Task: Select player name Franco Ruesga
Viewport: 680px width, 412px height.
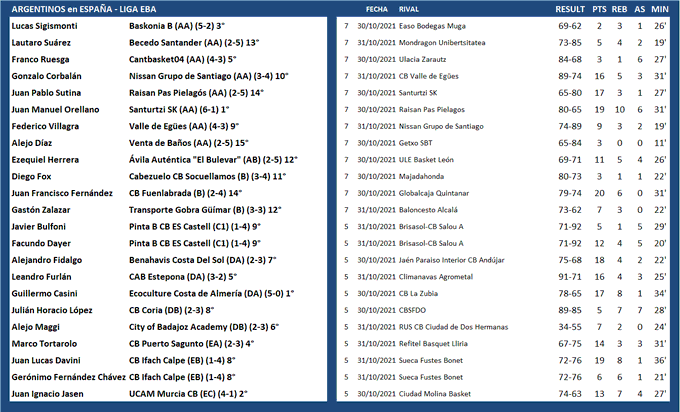Action: [x=40, y=59]
